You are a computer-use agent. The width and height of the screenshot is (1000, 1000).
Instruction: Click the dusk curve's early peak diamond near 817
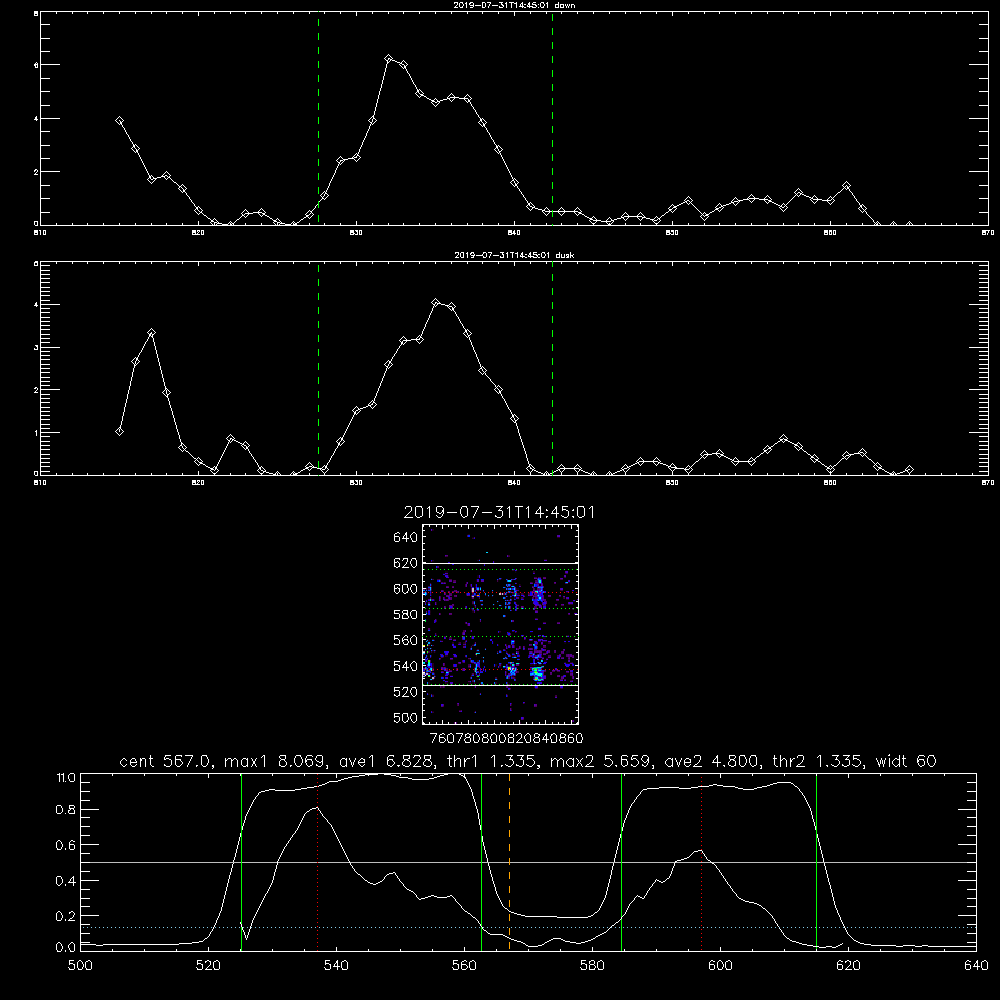151,333
